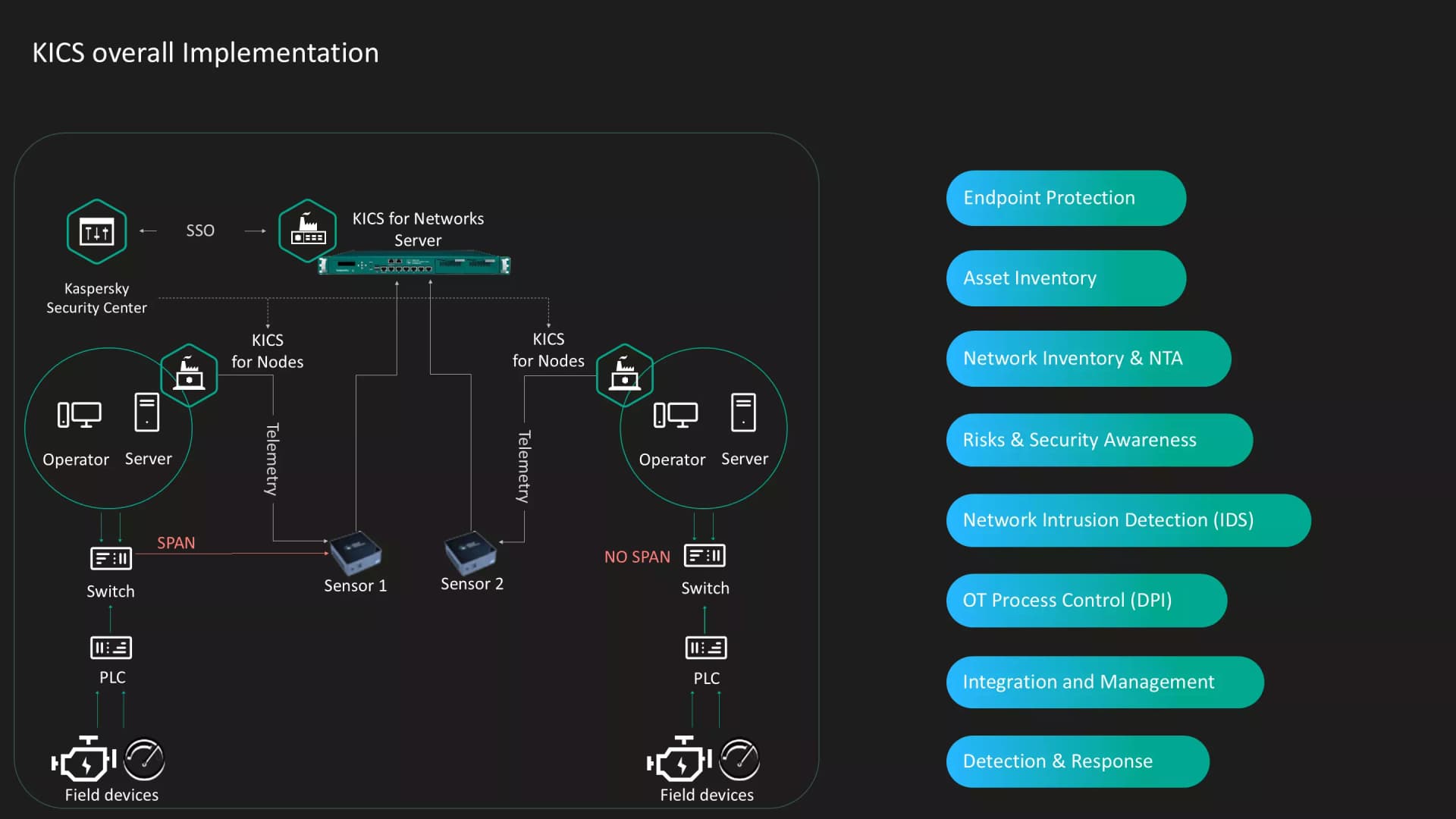The height and width of the screenshot is (819, 1456).
Task: Click the PLC icon under the SPAN switch
Action: 111,648
